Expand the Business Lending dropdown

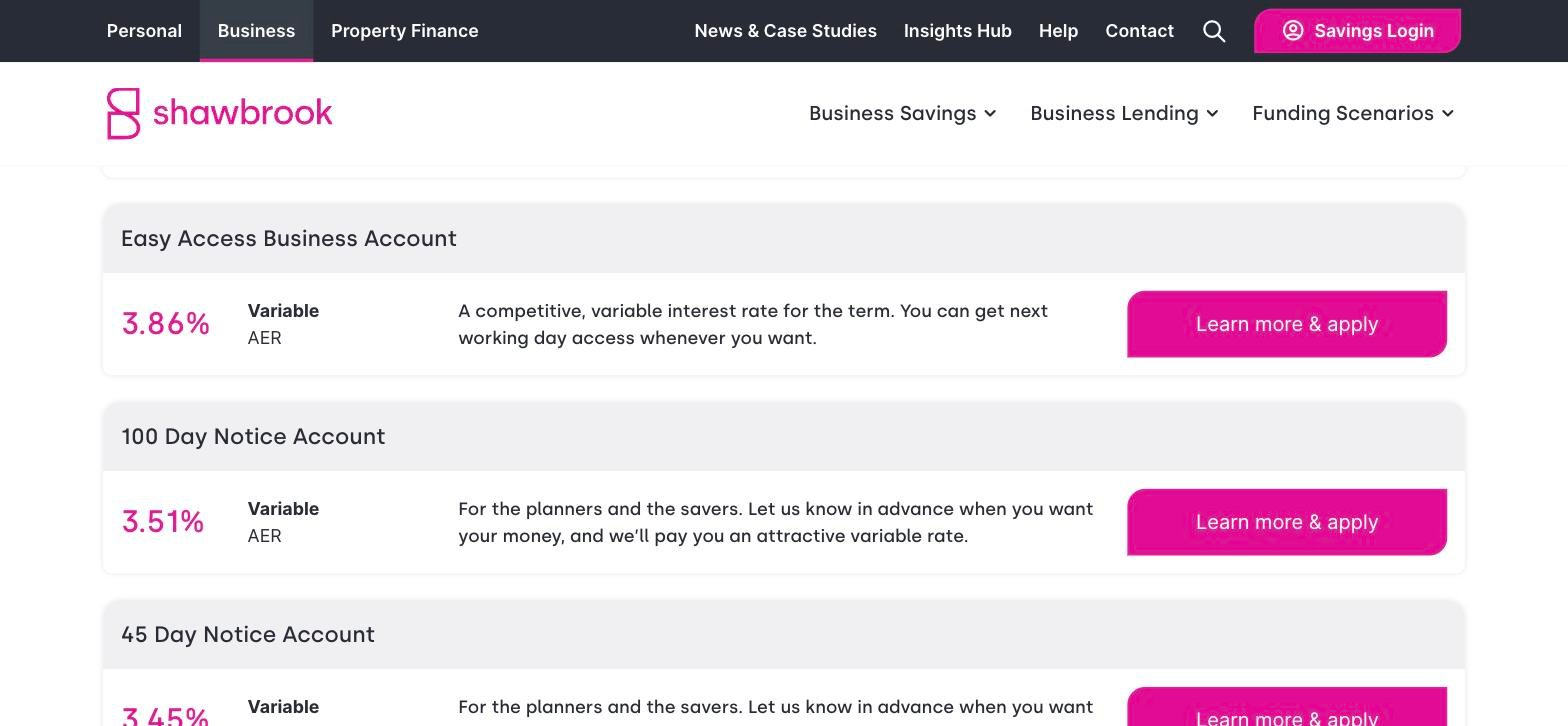1124,113
